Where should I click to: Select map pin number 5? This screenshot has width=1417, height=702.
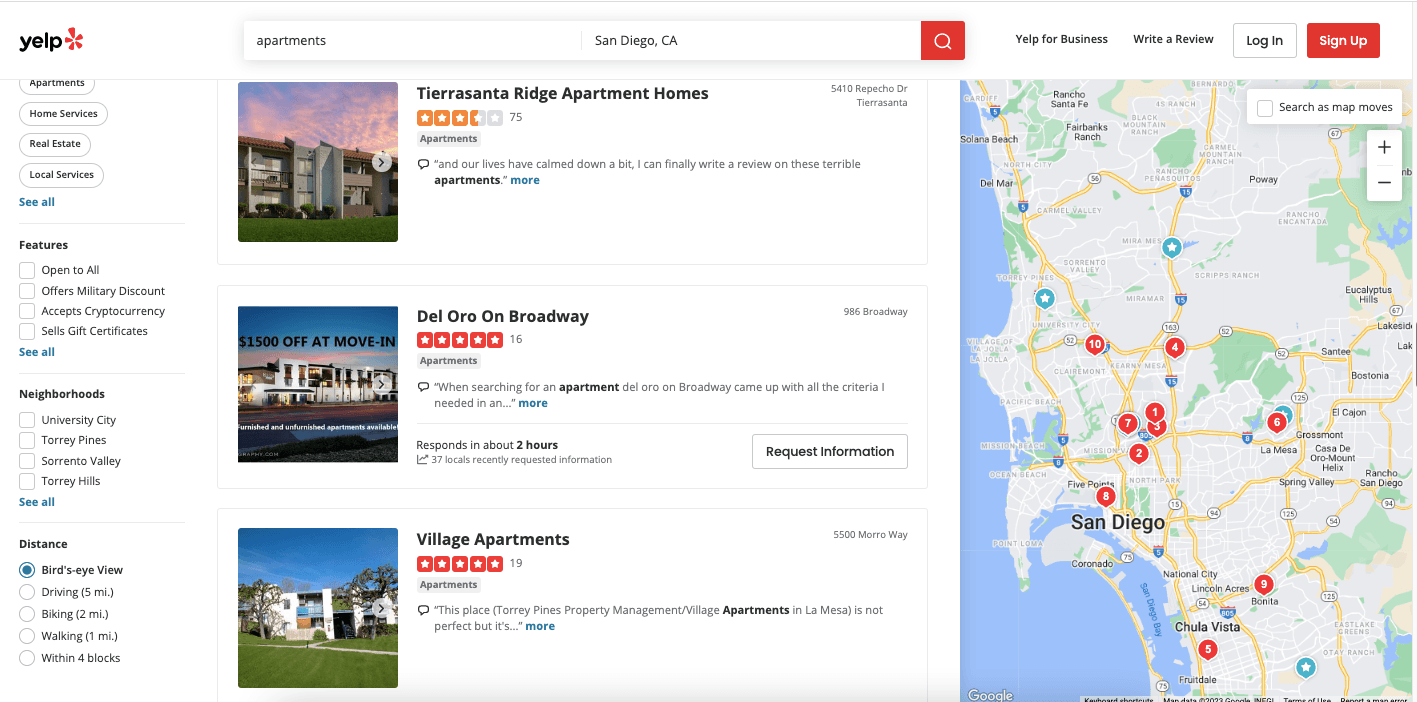1208,649
